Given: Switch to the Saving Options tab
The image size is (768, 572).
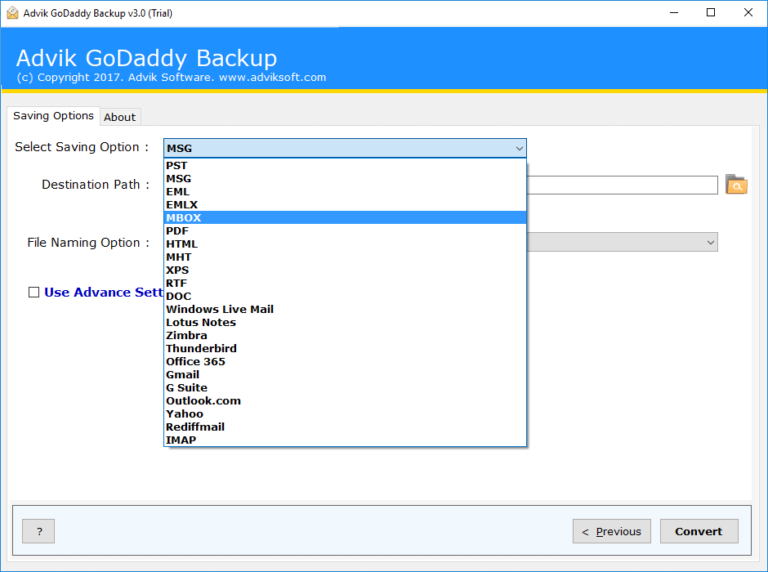Looking at the screenshot, I should coord(53,116).
